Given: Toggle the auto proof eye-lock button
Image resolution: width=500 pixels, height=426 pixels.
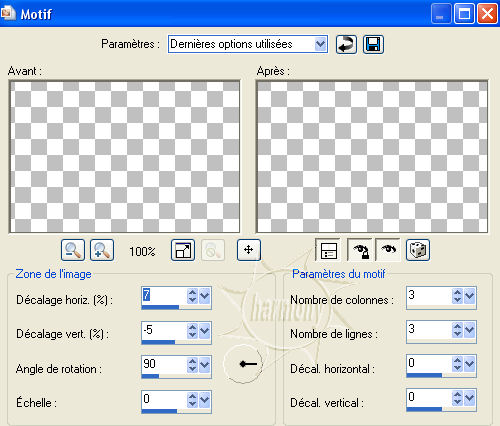Looking at the screenshot, I should pos(360,250).
